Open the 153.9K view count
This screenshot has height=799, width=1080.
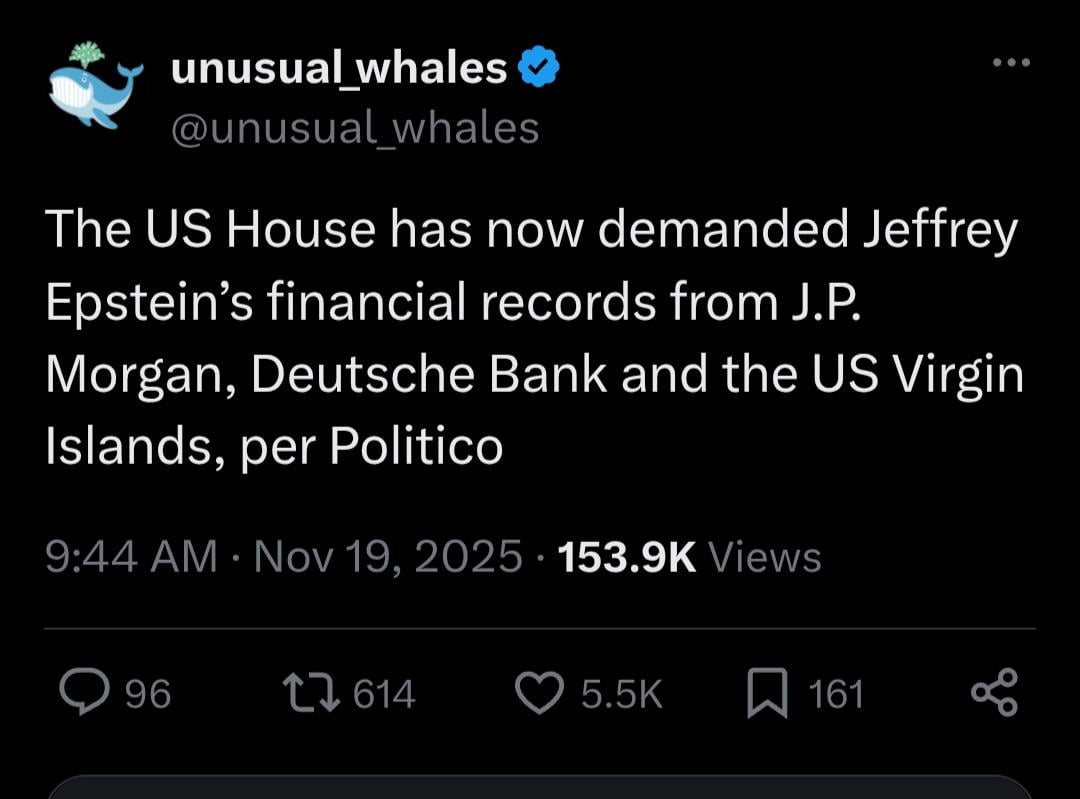click(627, 556)
